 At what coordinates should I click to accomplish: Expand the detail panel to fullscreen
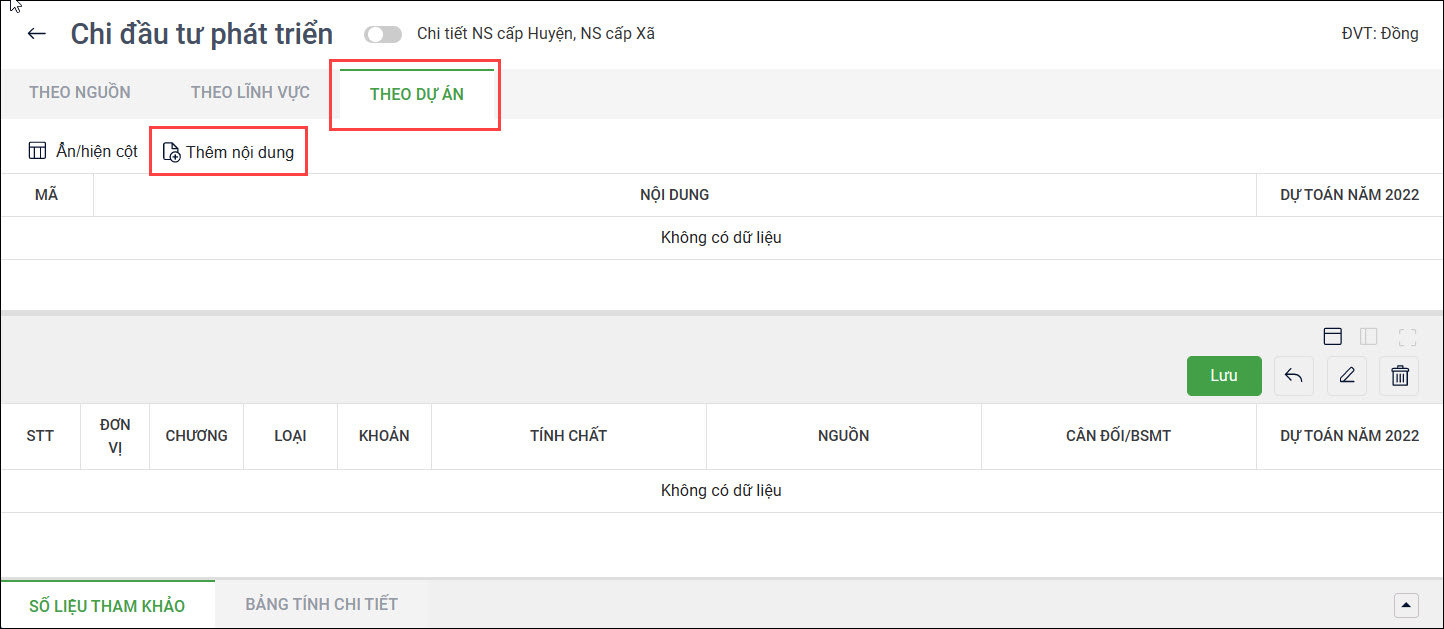(x=1407, y=337)
